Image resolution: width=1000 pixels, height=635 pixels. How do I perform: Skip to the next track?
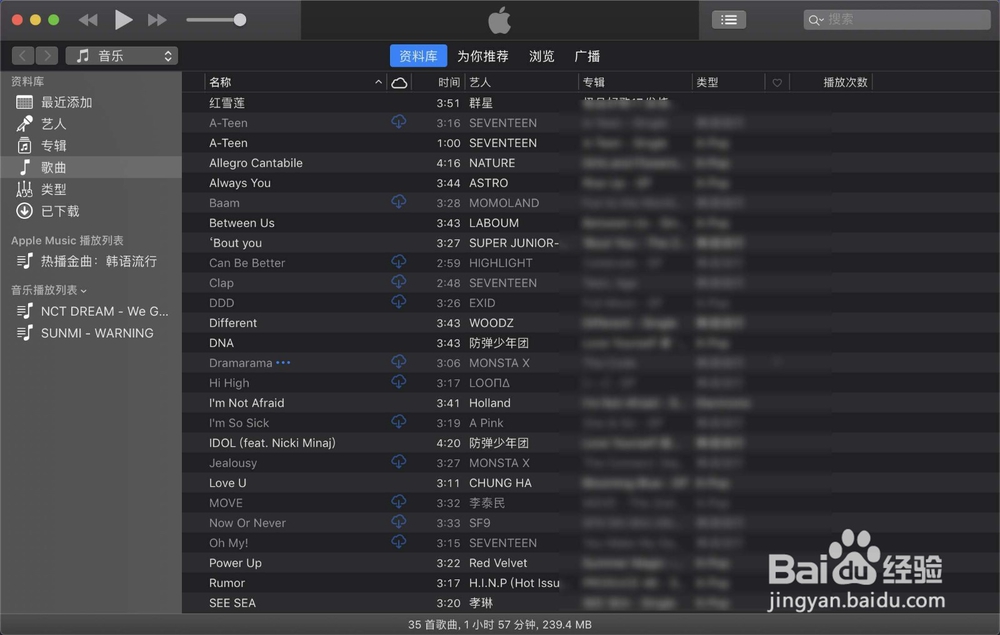click(x=157, y=20)
